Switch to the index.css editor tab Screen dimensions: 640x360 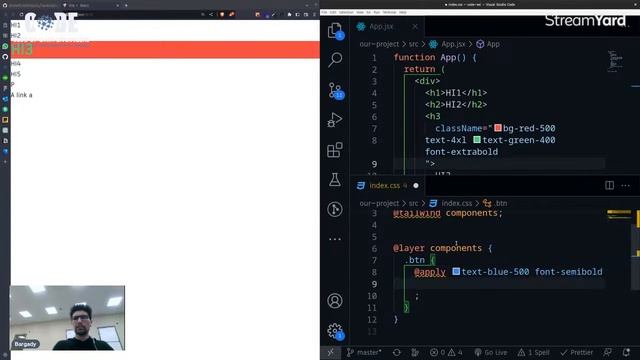point(384,186)
